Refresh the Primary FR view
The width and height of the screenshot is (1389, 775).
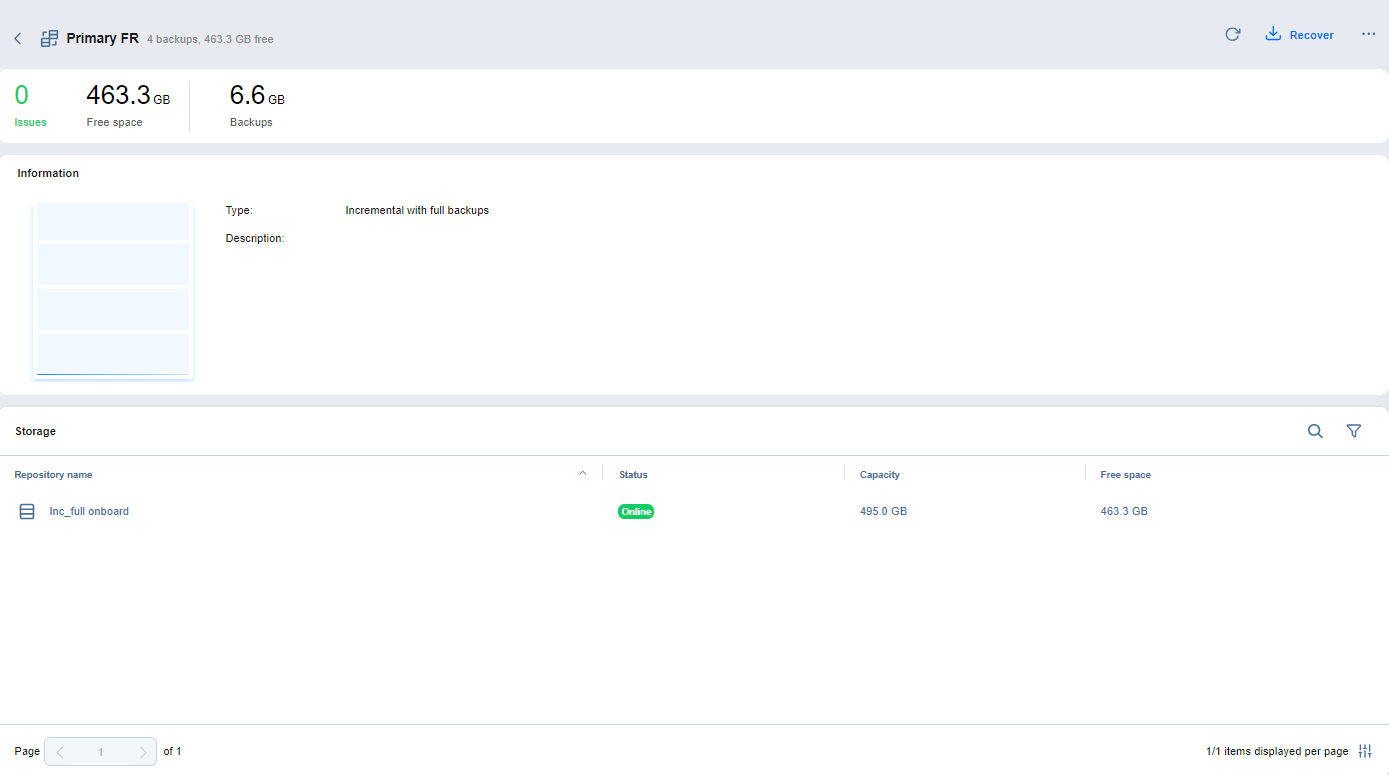pyautogui.click(x=1232, y=33)
